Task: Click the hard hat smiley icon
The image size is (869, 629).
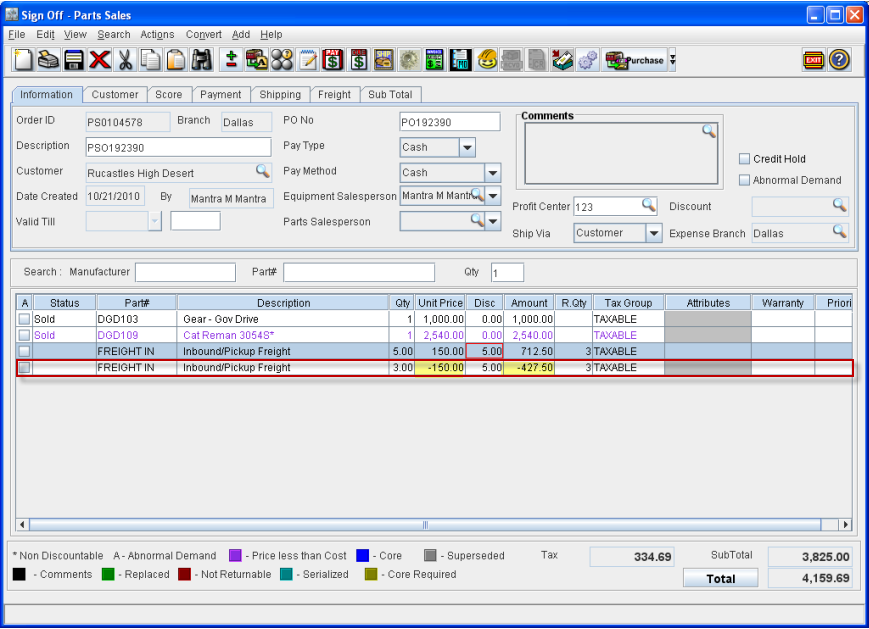Action: pyautogui.click(x=487, y=60)
